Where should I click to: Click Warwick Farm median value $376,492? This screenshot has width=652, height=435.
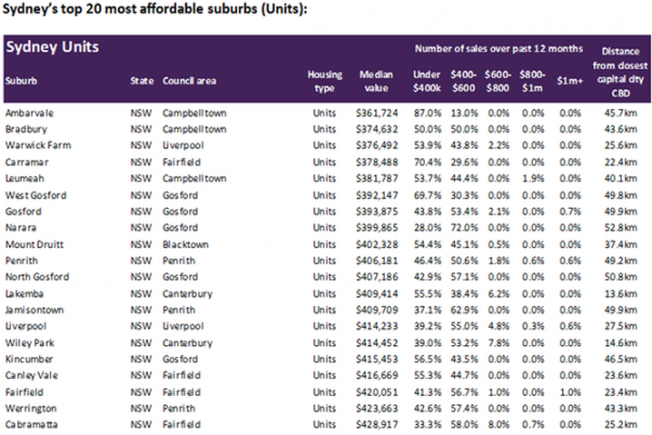pos(377,146)
